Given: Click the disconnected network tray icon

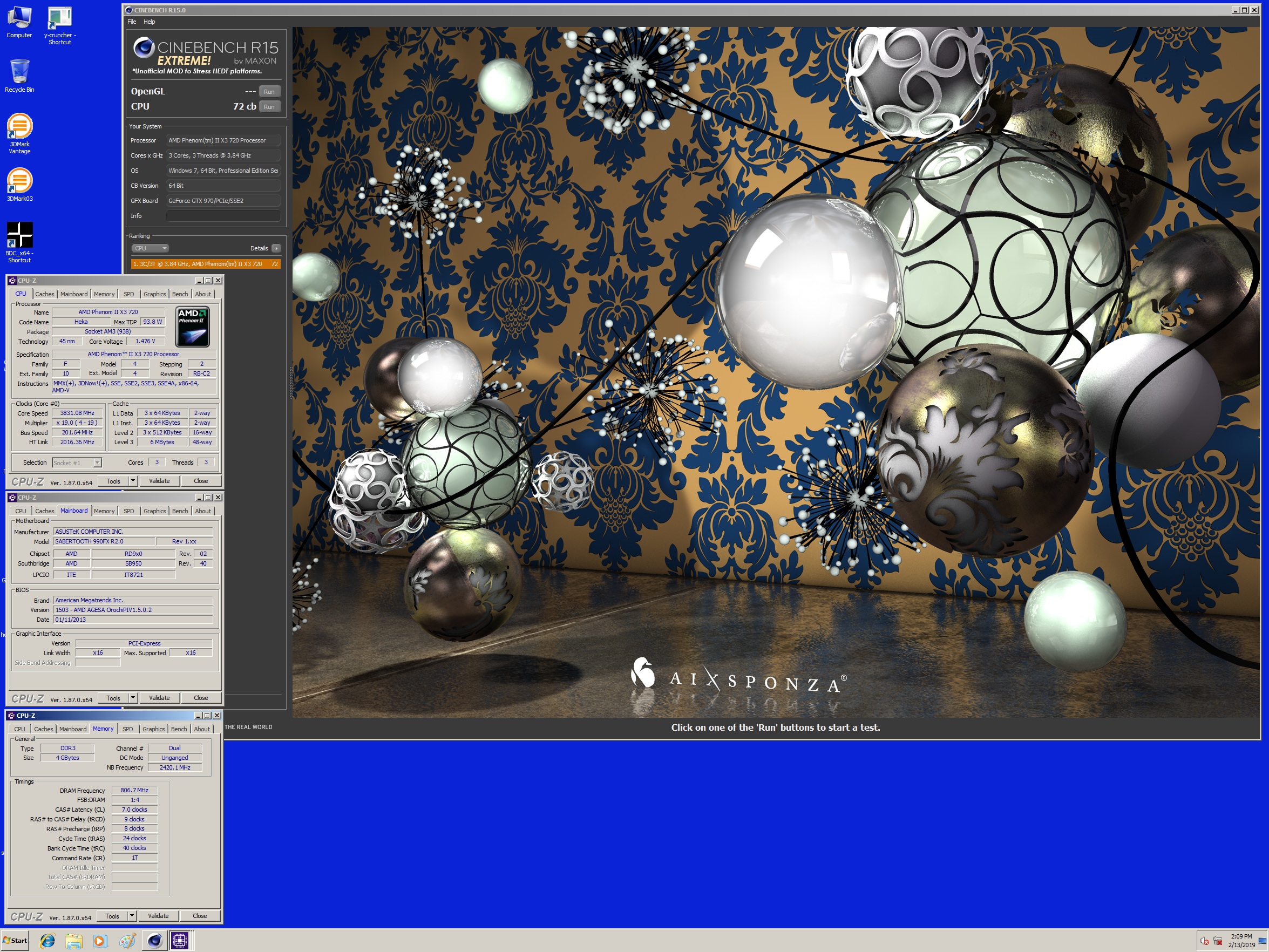Looking at the screenshot, I should 1217,941.
